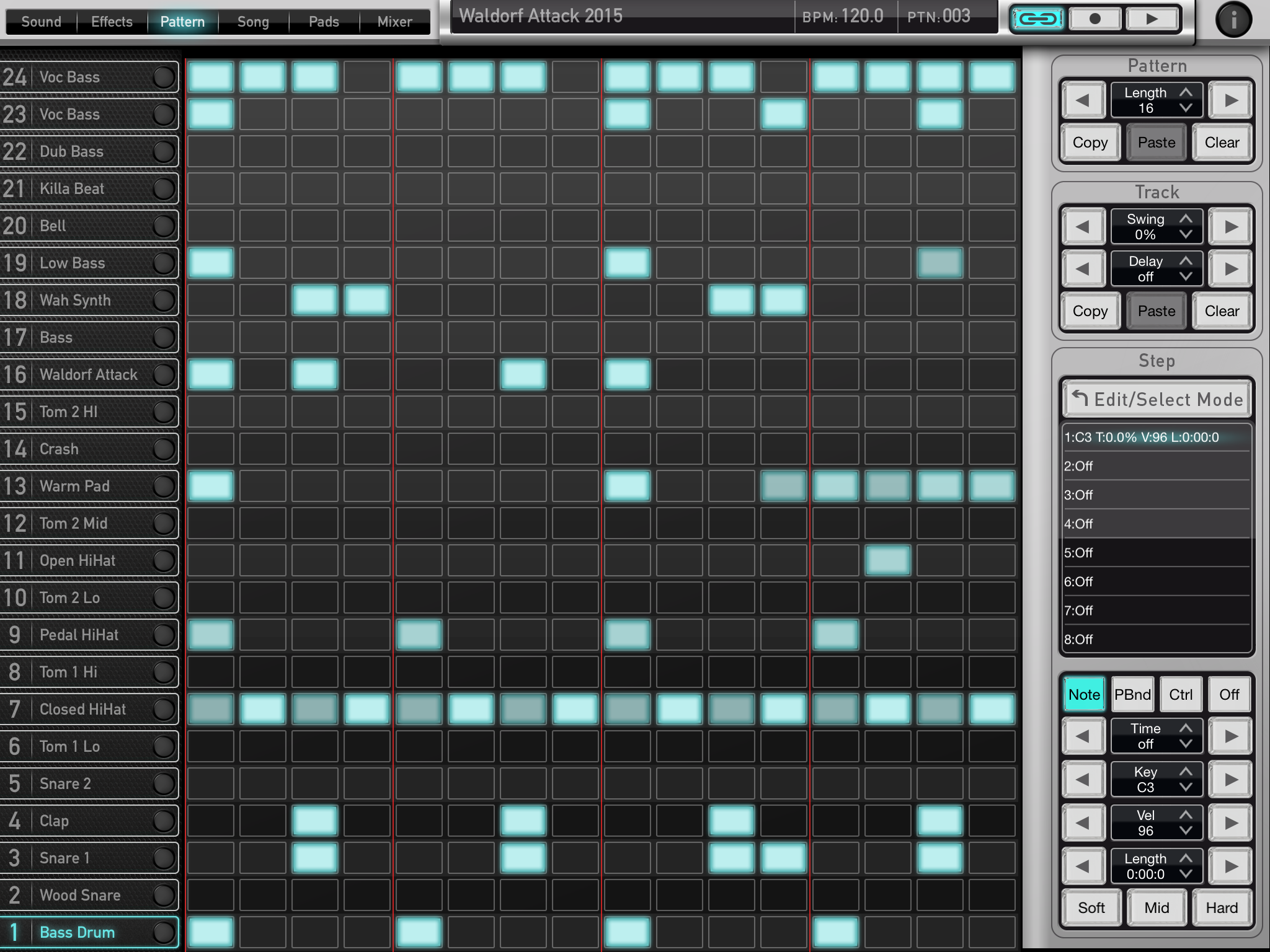The width and height of the screenshot is (1270, 952).
Task: Click previous arrow beside Pattern Length
Action: click(1083, 100)
